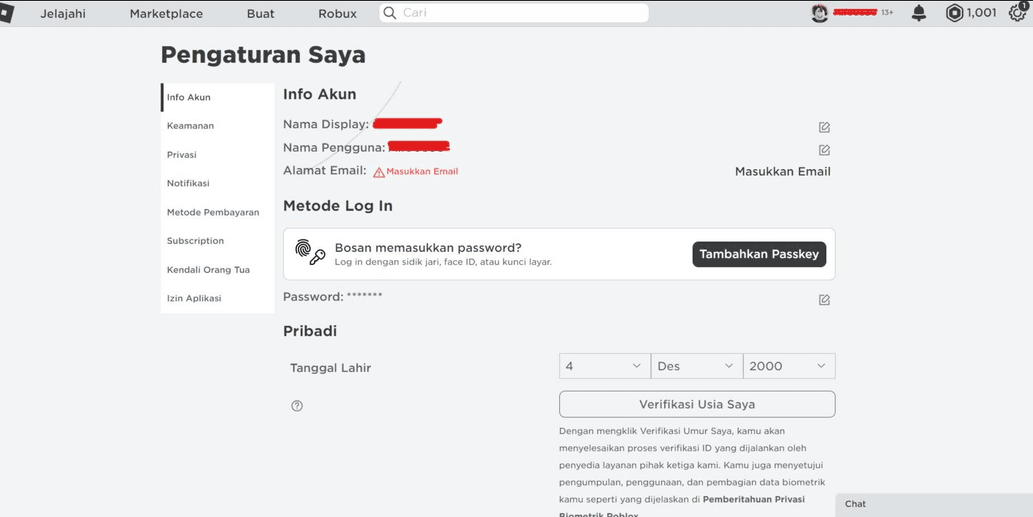Open the birth day dropdown showing 4
The width and height of the screenshot is (1033, 517).
click(x=605, y=366)
